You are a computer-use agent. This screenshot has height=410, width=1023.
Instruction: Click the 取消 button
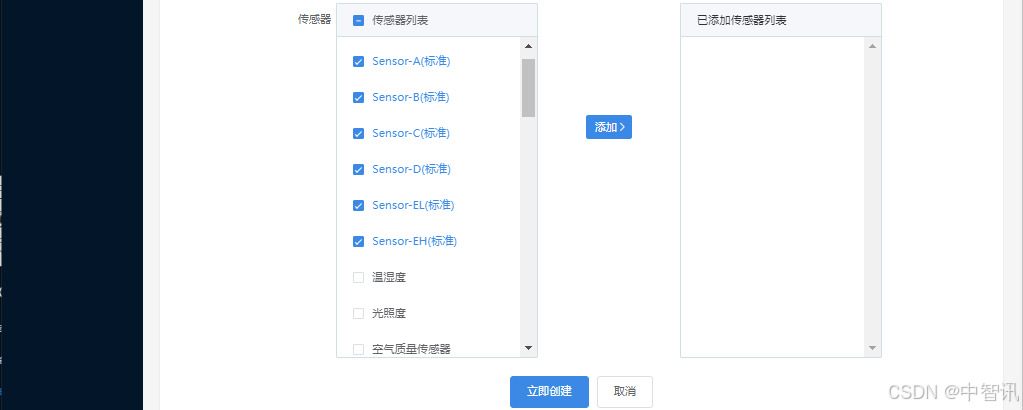tap(625, 392)
